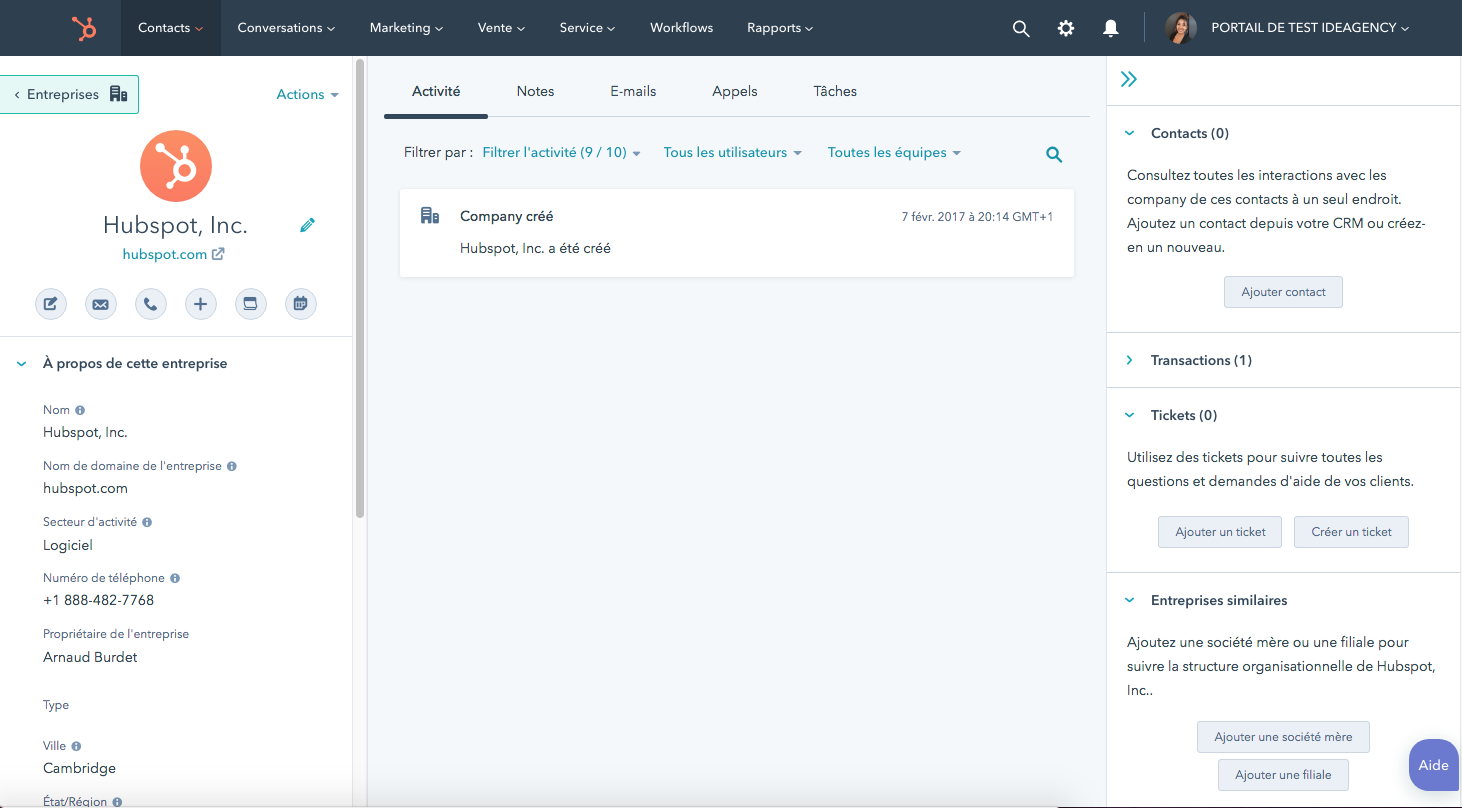The width and height of the screenshot is (1462, 808).
Task: Open the Conversations menu
Action: 286,28
